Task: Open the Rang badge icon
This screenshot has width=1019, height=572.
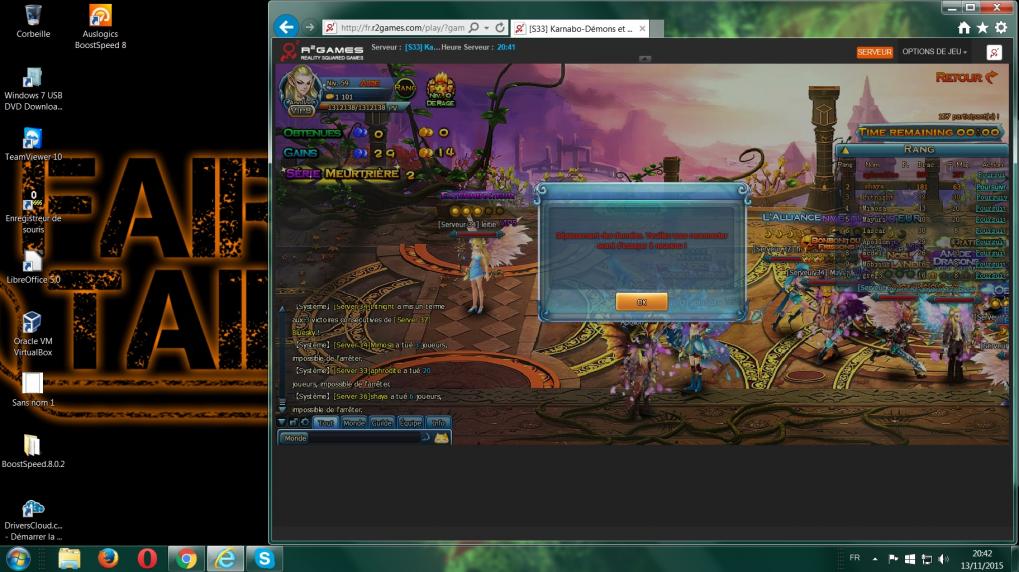Action: [405, 88]
